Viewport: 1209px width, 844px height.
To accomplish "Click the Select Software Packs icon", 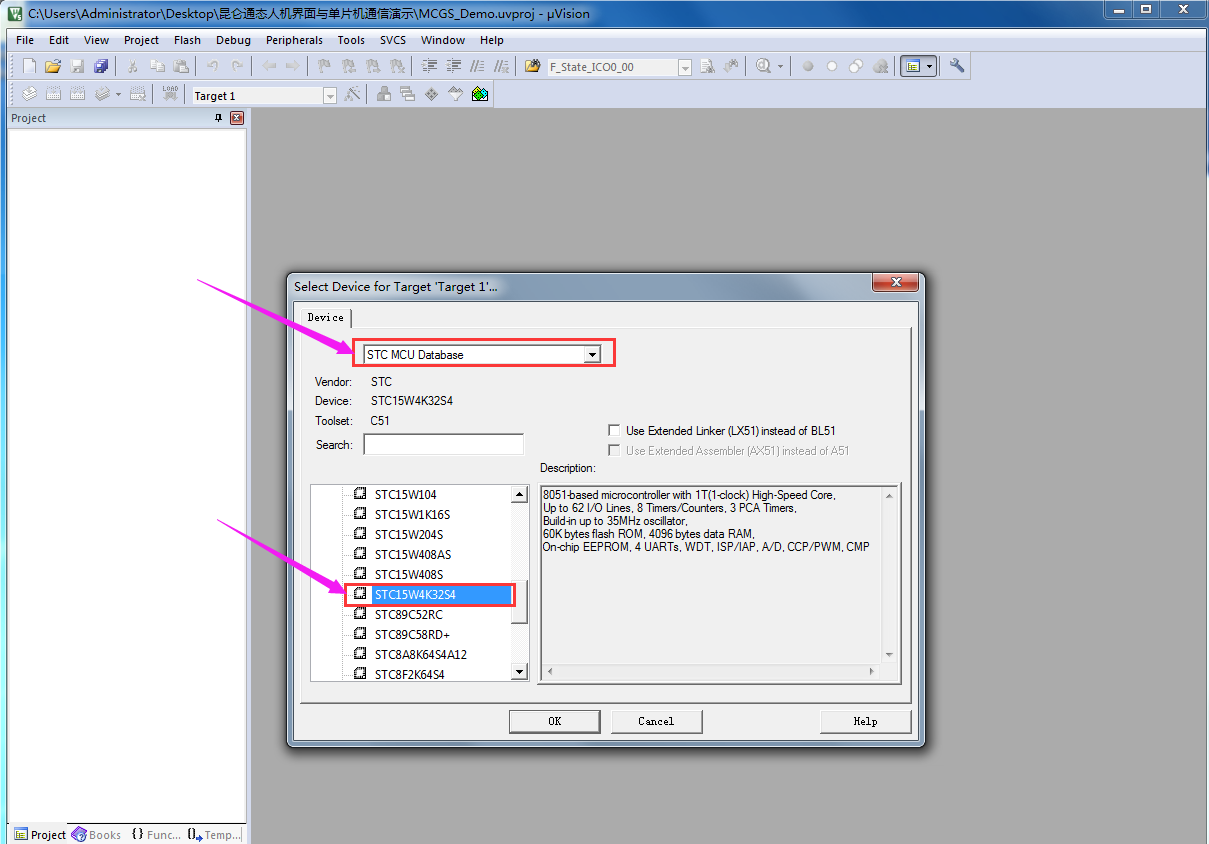I will [x=455, y=94].
